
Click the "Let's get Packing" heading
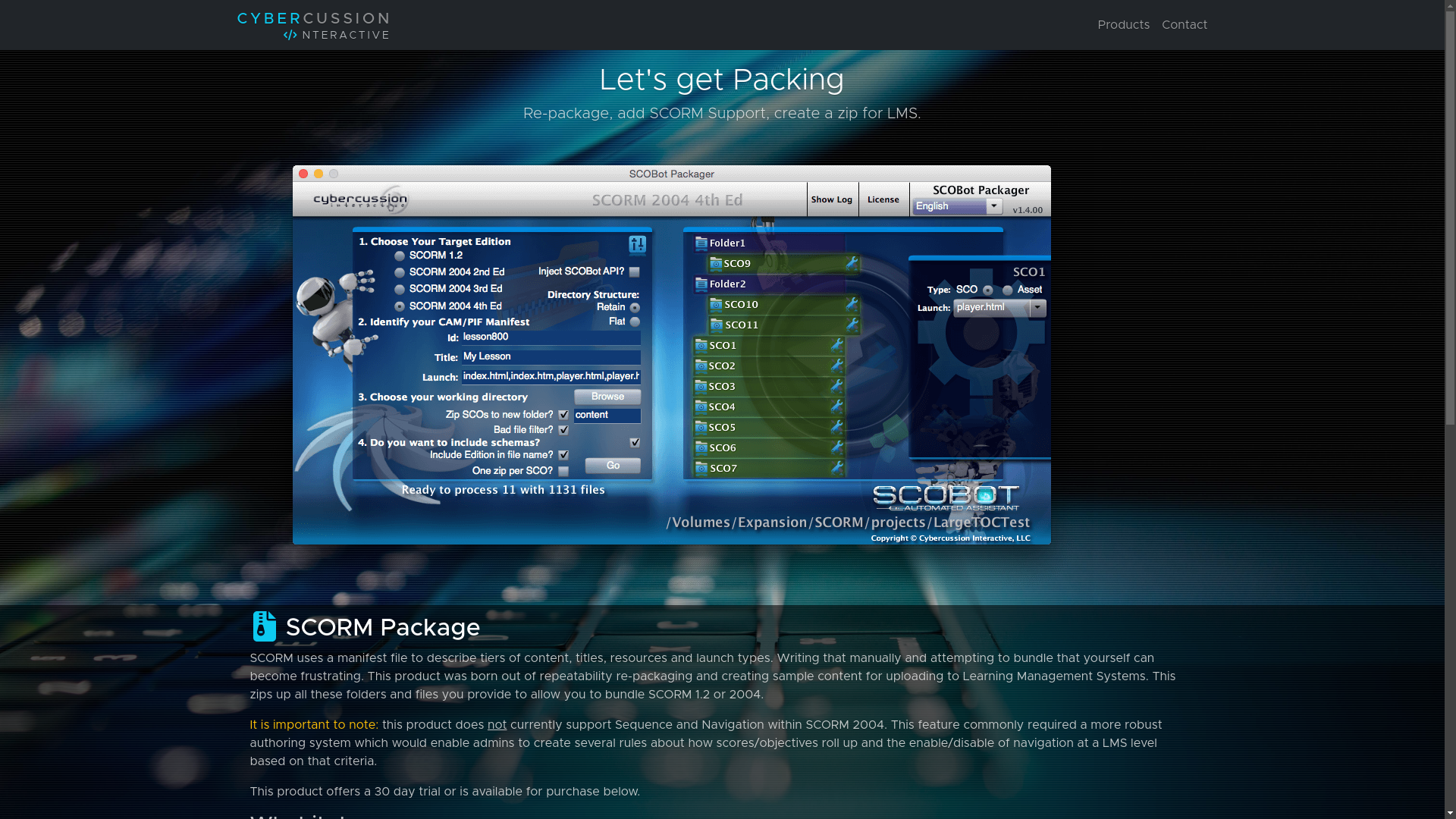coord(721,80)
